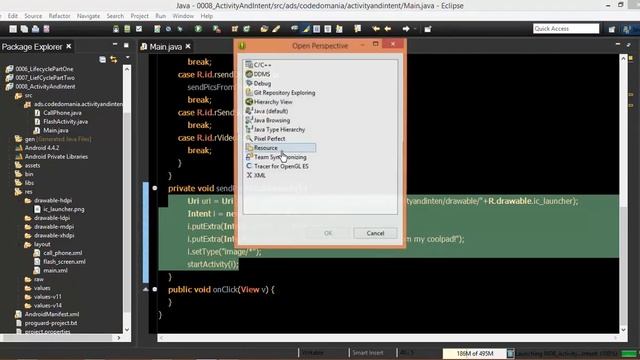The width and height of the screenshot is (640, 360).
Task: Click the External Tools run icon
Action: 217,29
